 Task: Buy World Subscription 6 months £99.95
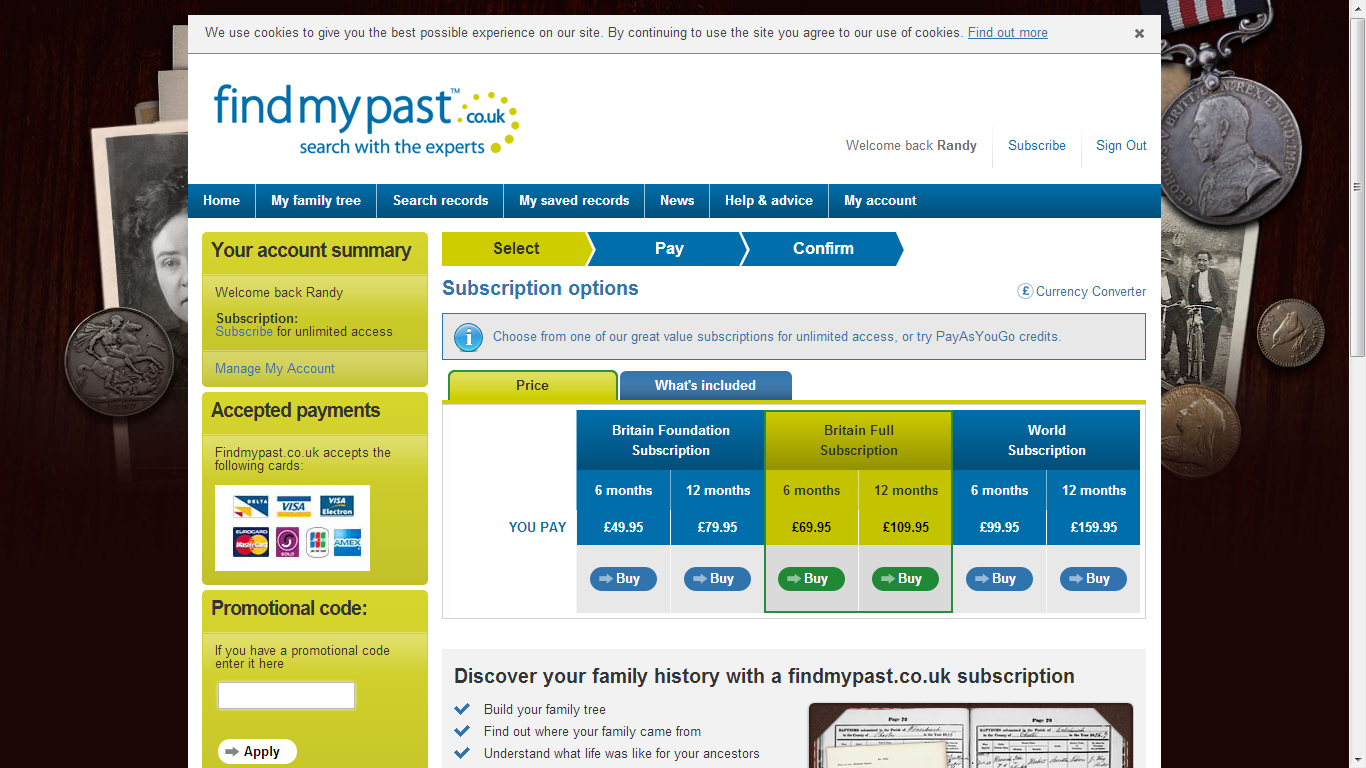(x=999, y=579)
